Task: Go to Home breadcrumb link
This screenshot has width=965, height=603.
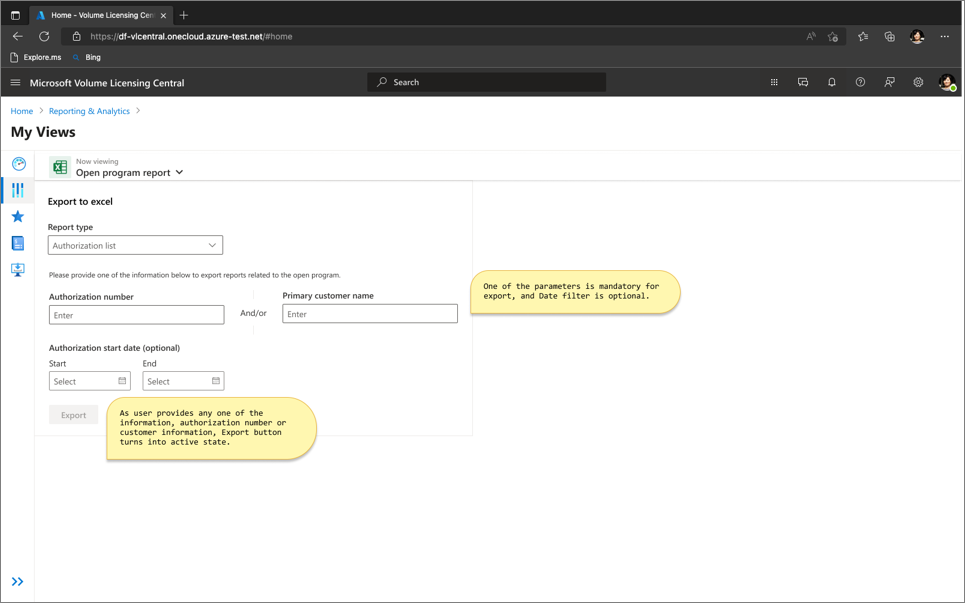Action: tap(22, 111)
